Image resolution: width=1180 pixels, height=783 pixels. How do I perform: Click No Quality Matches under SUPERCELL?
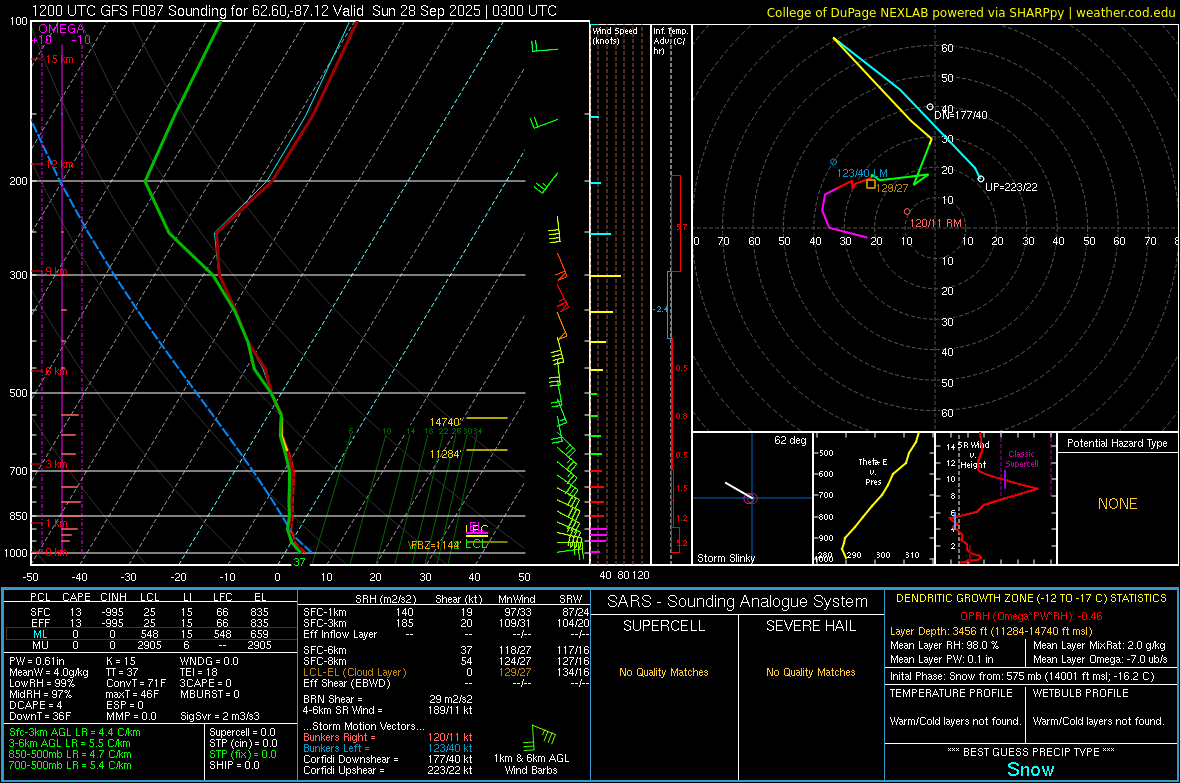(x=664, y=672)
